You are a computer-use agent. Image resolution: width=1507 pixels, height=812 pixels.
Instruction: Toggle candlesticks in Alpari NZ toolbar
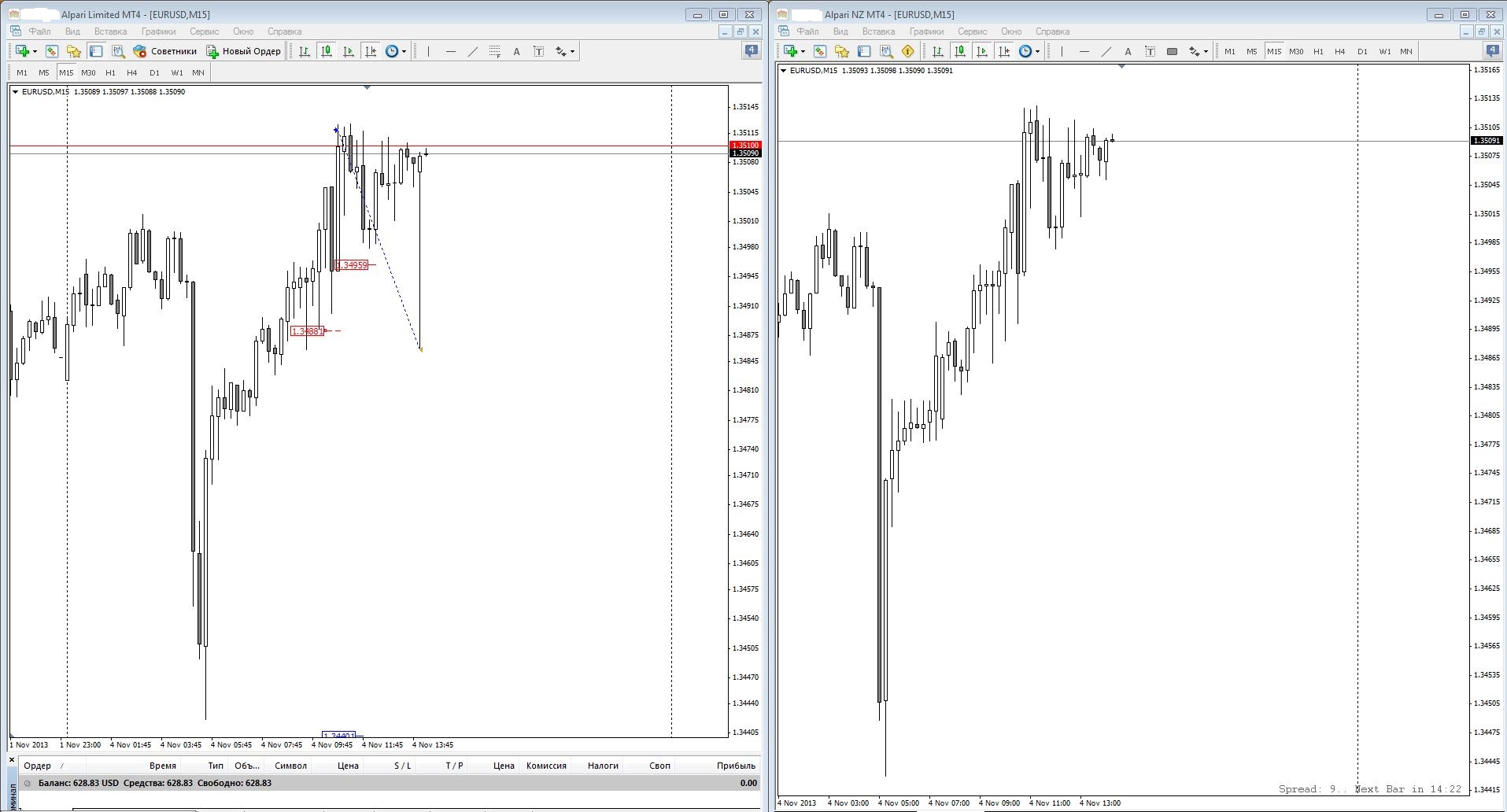[x=960, y=51]
